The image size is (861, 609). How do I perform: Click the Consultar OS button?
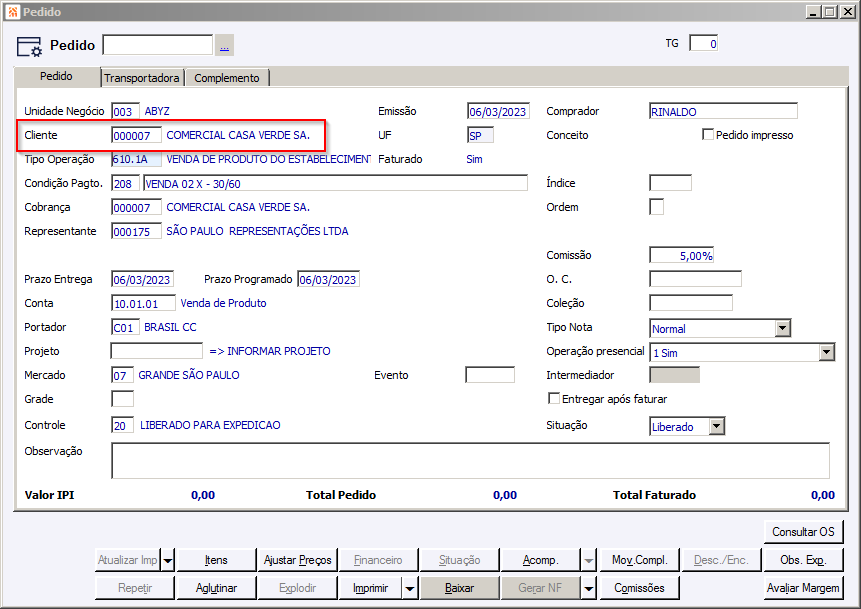click(x=803, y=531)
